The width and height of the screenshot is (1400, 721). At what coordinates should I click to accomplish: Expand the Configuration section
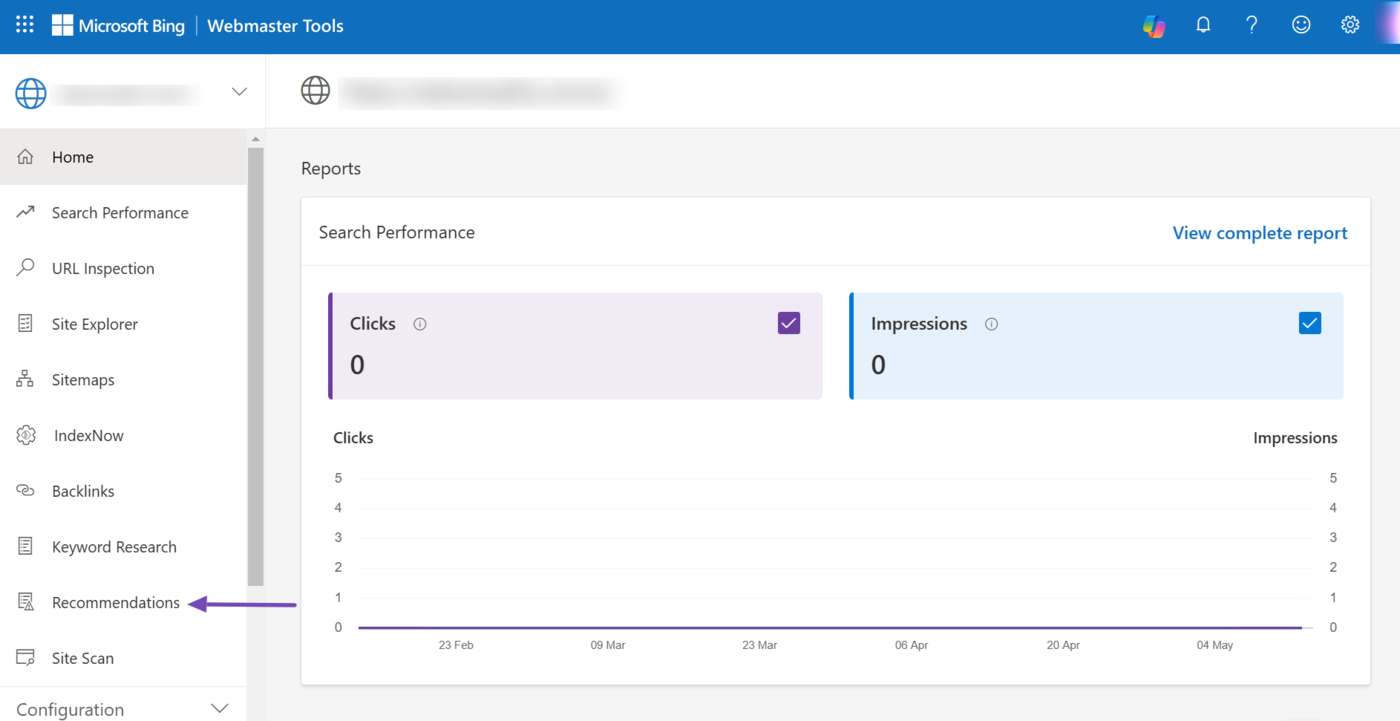(221, 709)
